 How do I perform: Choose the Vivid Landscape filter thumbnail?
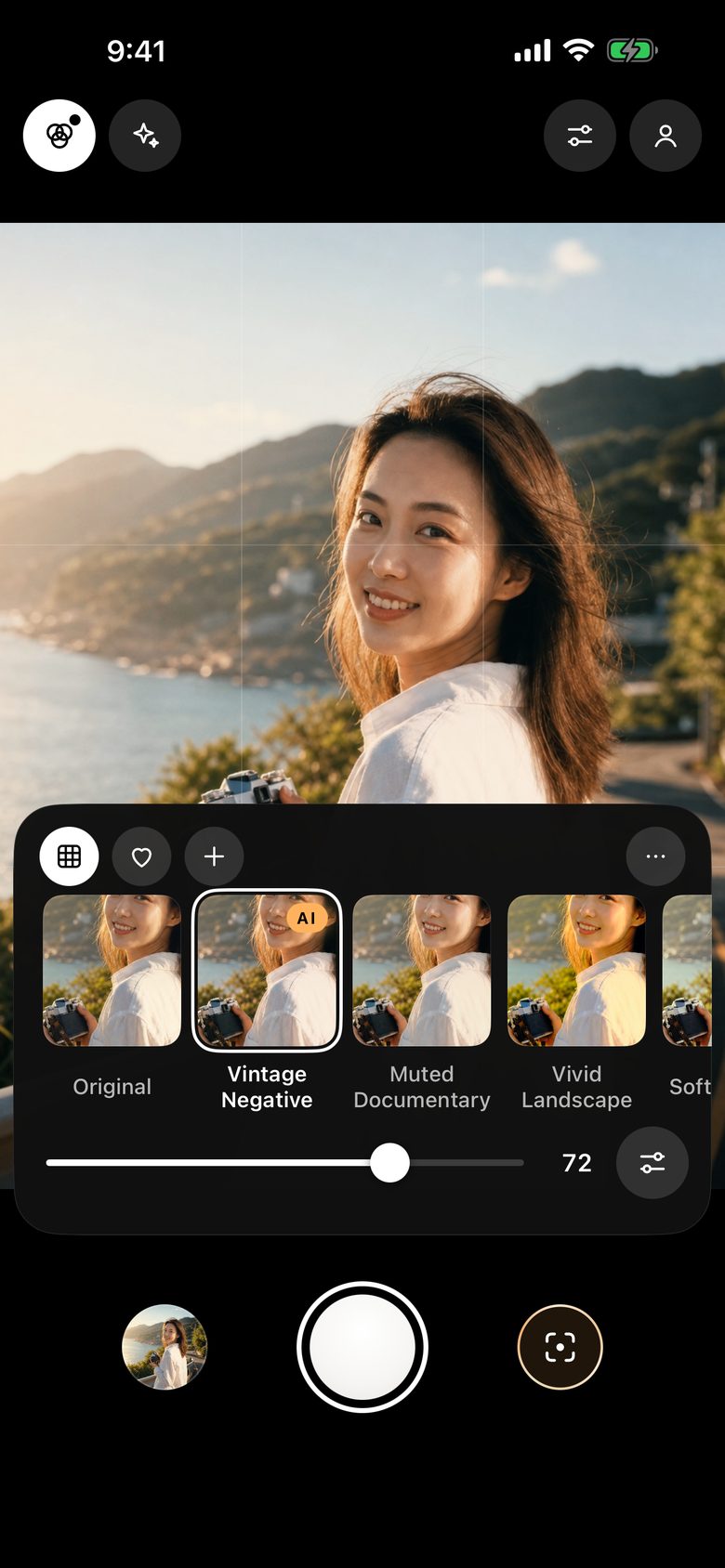[x=576, y=970]
